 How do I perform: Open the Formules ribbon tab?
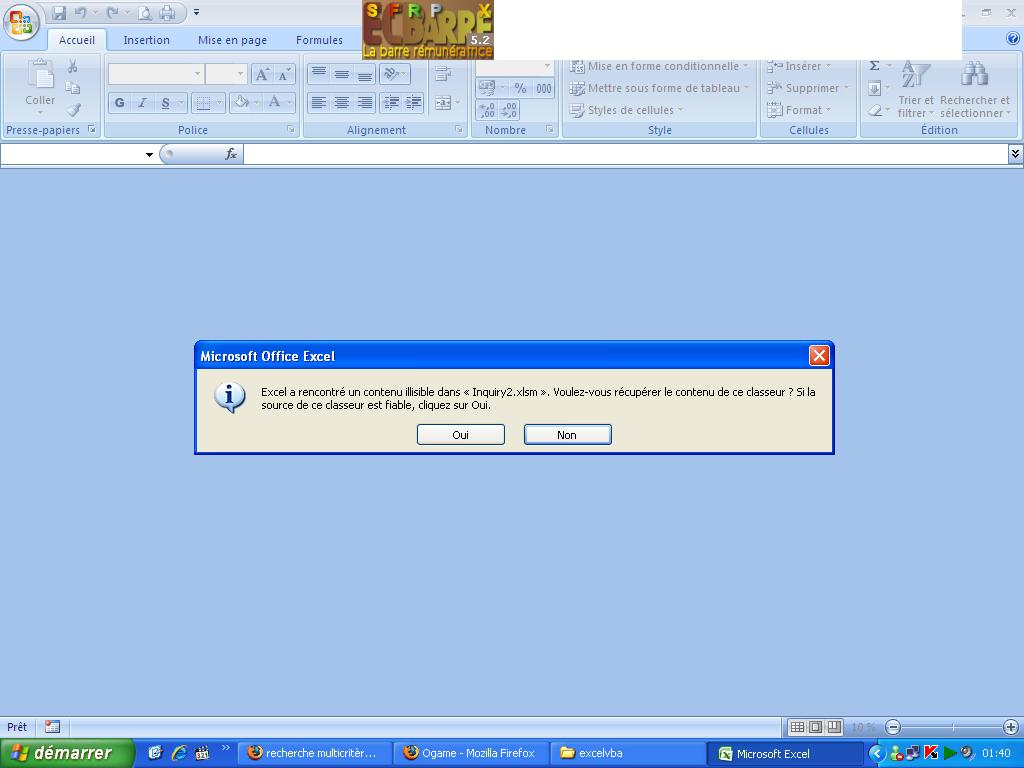(x=319, y=40)
